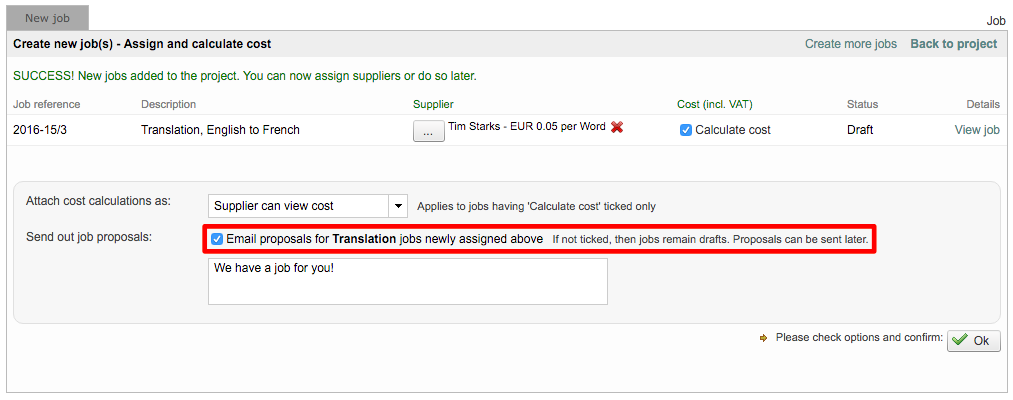Toggle the Email proposals for Translation checkbox
Image resolution: width=1013 pixels, height=400 pixels.
click(217, 239)
